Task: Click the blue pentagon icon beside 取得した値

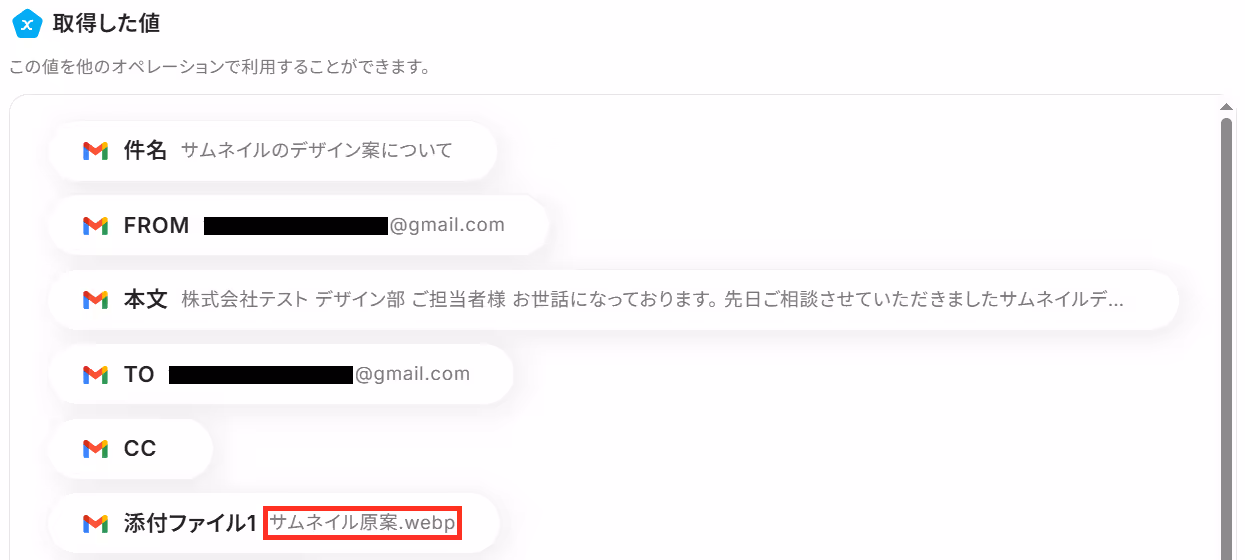Action: tap(26, 22)
